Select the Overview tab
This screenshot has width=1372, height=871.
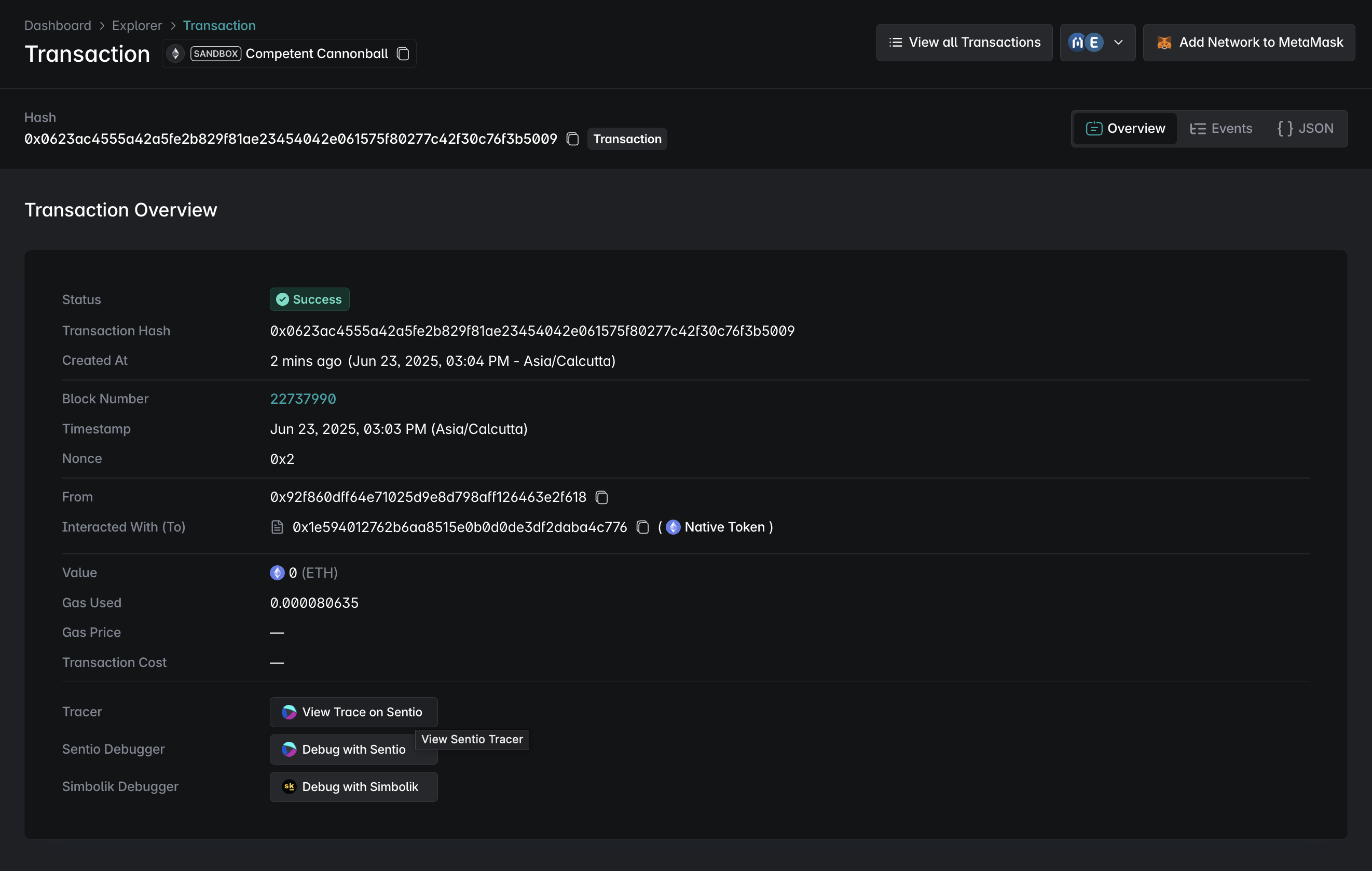1126,129
